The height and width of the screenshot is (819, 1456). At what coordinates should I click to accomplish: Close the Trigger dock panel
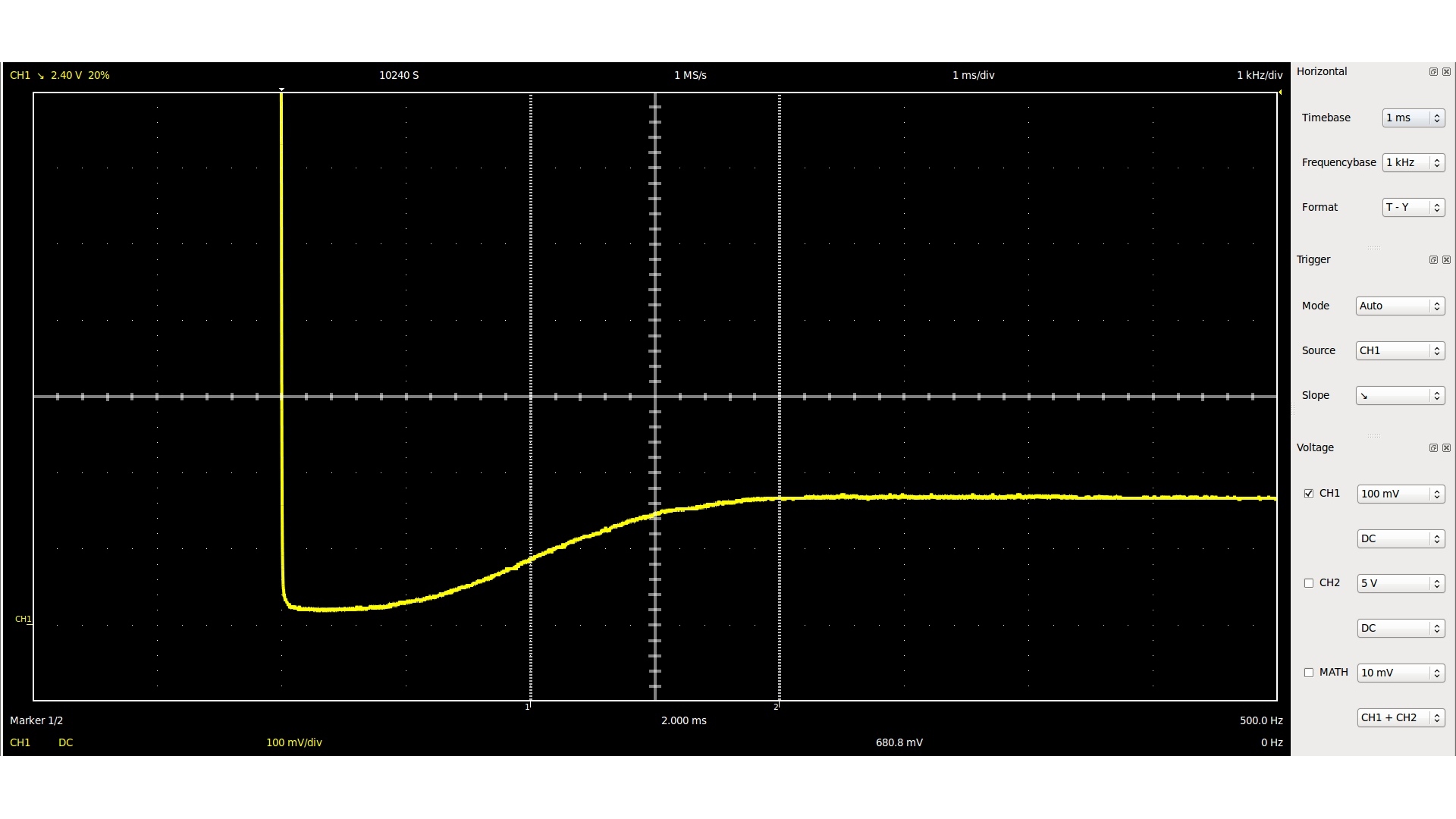[x=1446, y=260]
